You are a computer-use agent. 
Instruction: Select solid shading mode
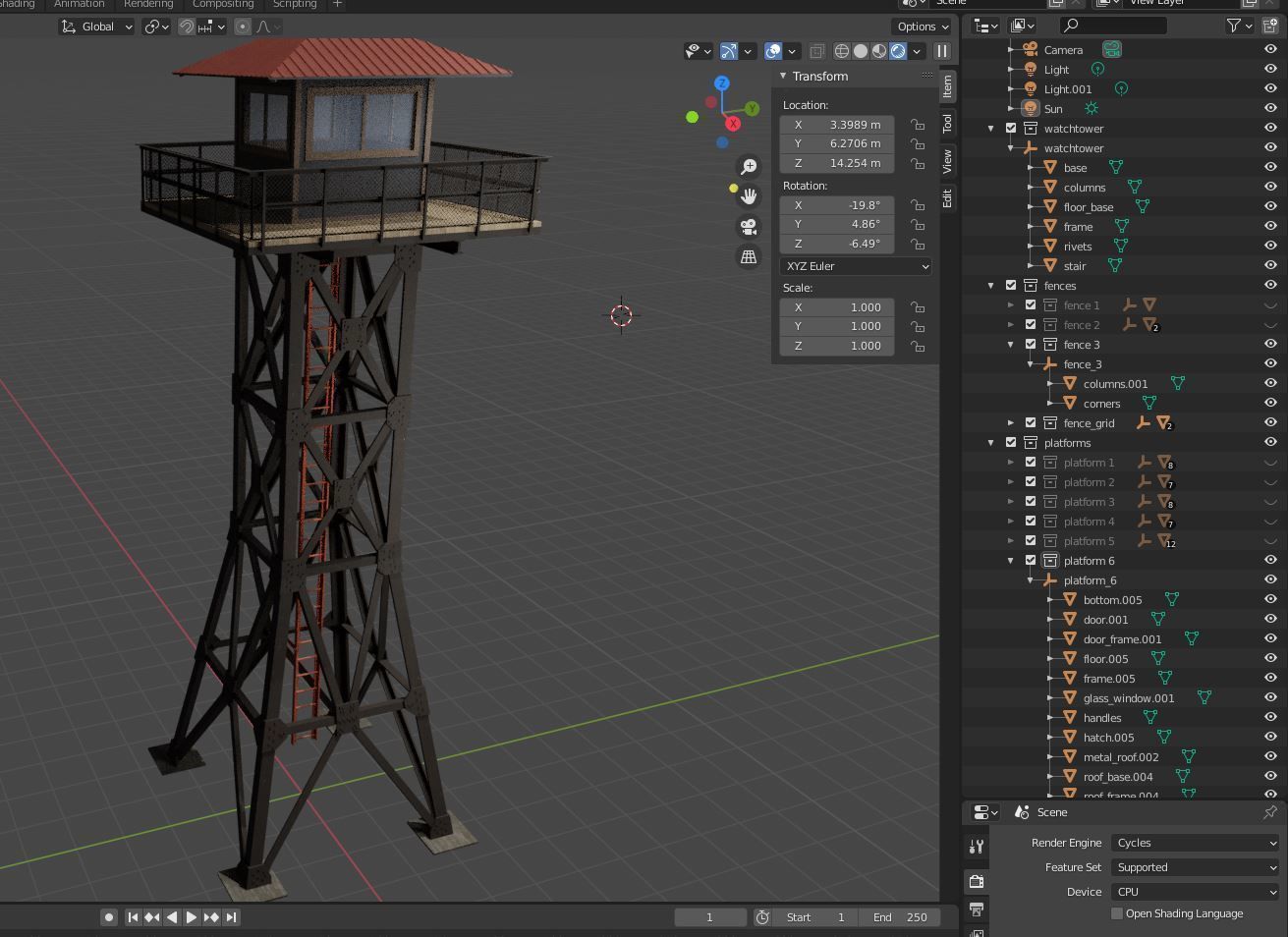click(x=861, y=51)
